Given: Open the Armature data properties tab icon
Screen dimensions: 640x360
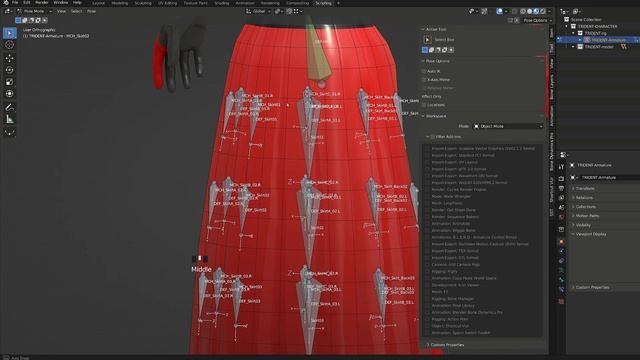Looking at the screenshot, I should [x=562, y=270].
